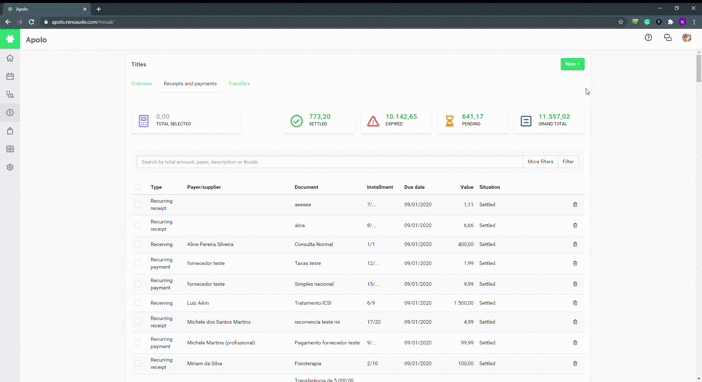Viewport: 702px width, 382px height.
Task: Open the stock bag icon in the sidebar
Action: [10, 131]
